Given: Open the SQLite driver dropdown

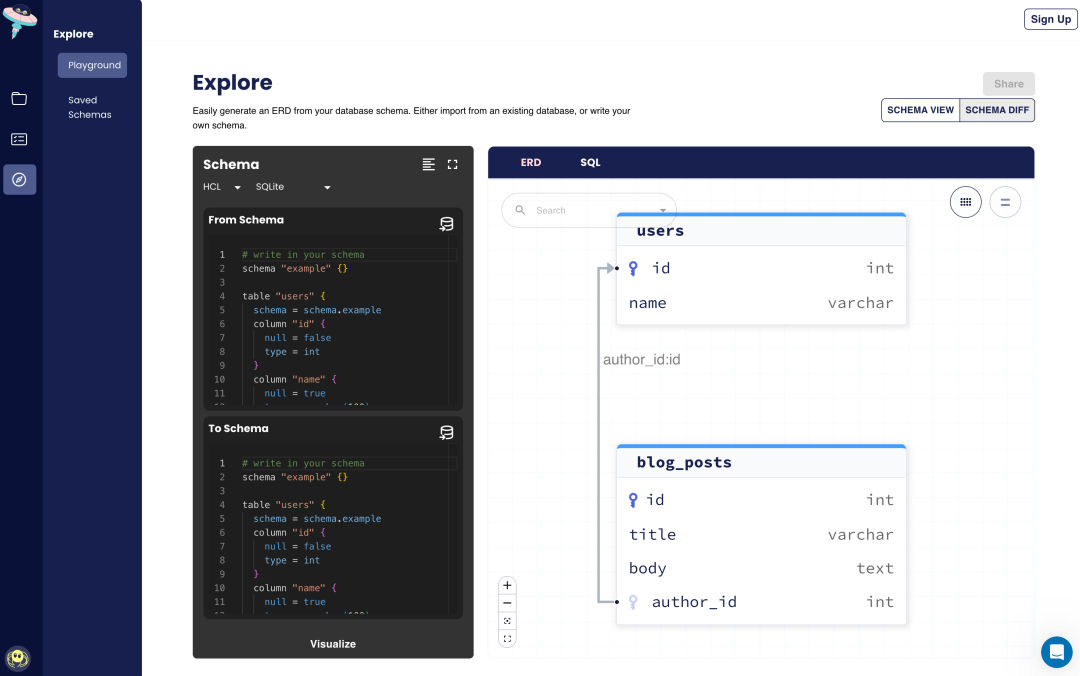Looking at the screenshot, I should pos(293,187).
